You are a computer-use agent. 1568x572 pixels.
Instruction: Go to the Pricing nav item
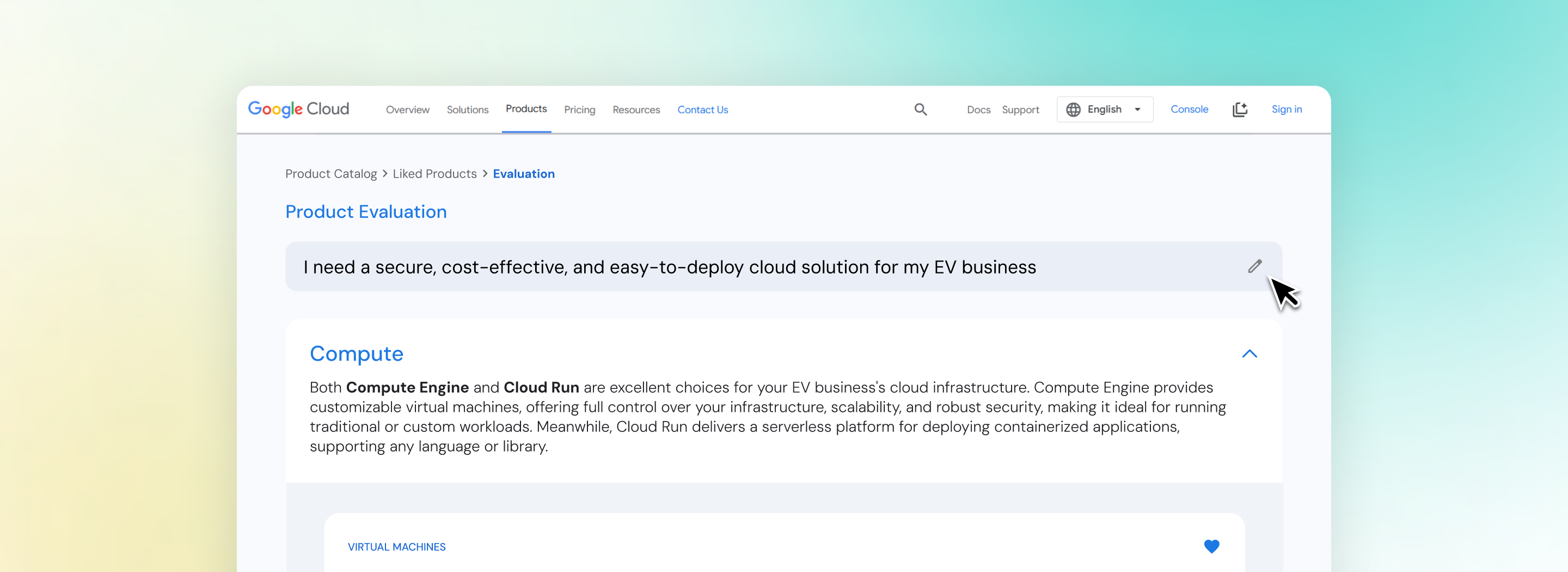579,109
